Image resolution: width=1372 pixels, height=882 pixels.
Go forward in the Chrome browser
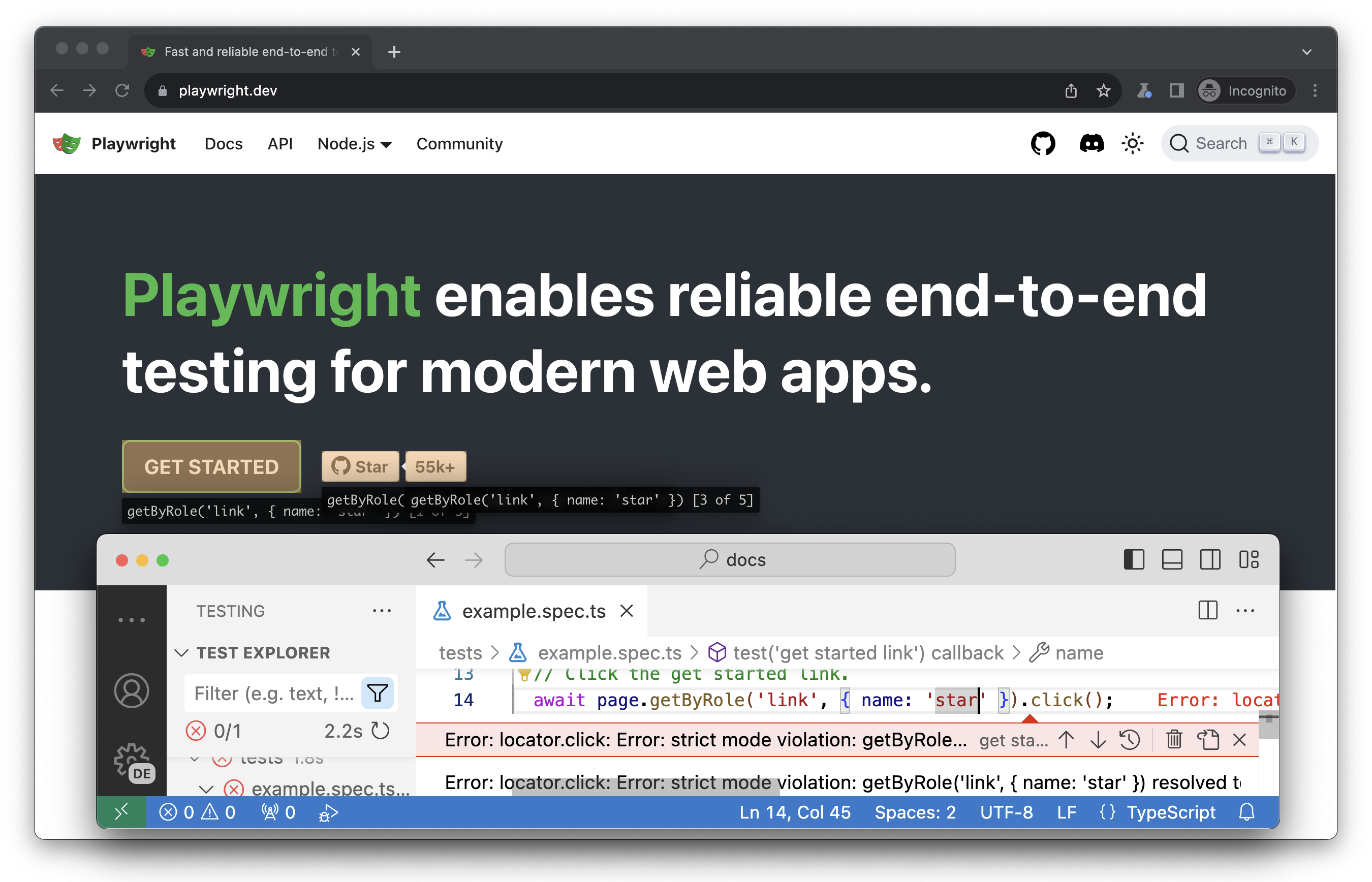[x=89, y=90]
